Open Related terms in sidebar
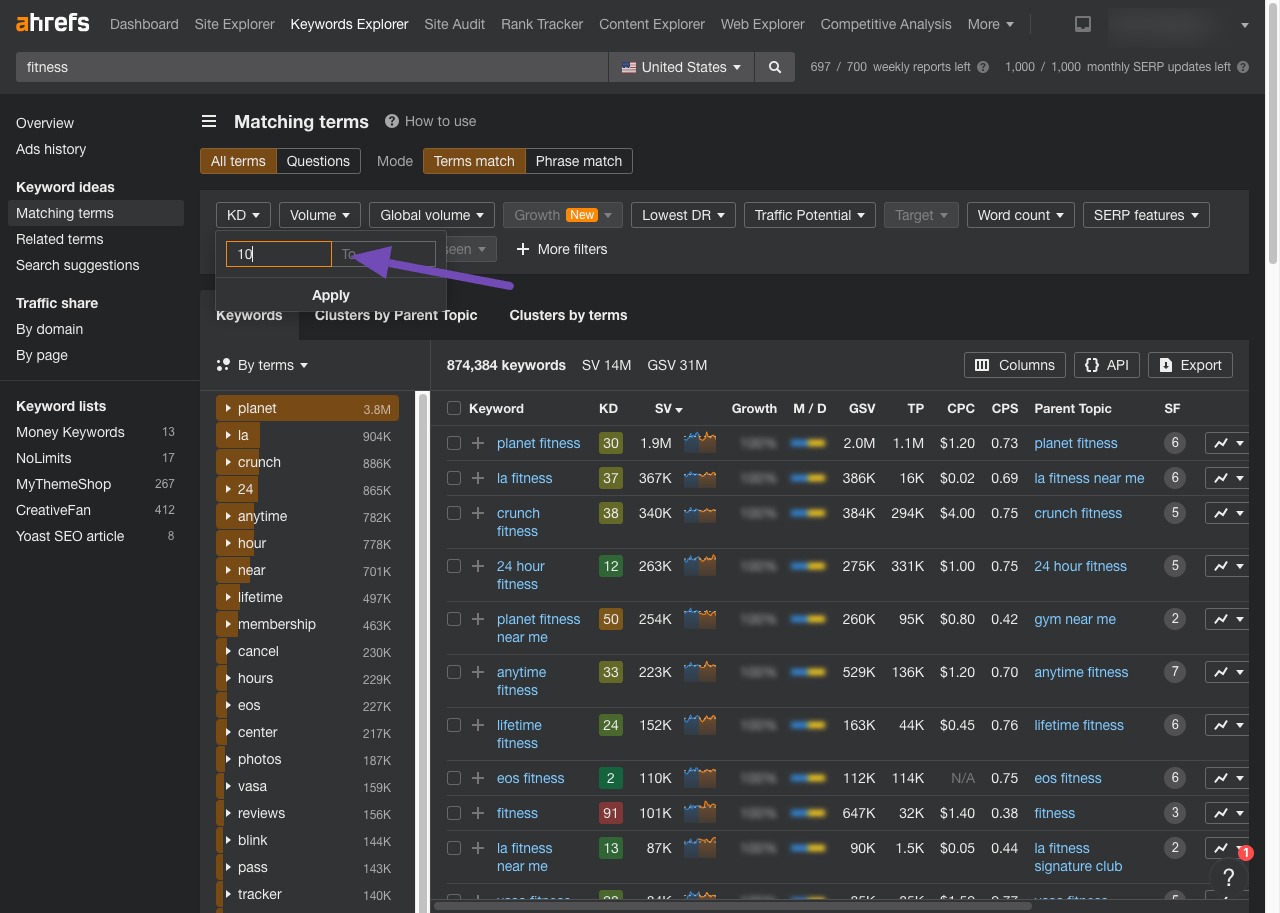 pyautogui.click(x=60, y=239)
